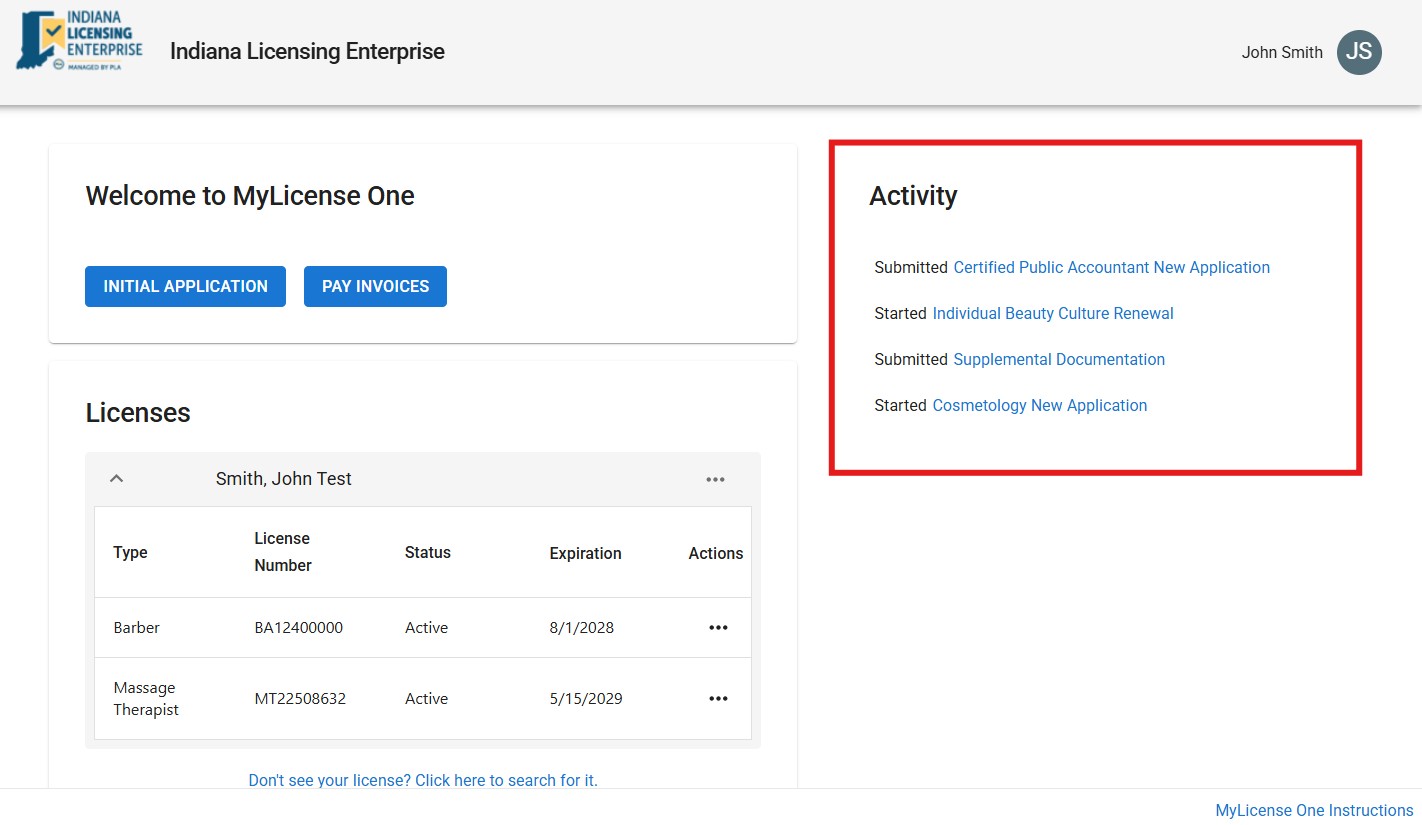View the Supplemental Documentation submission
1422x825 pixels.
1059,359
